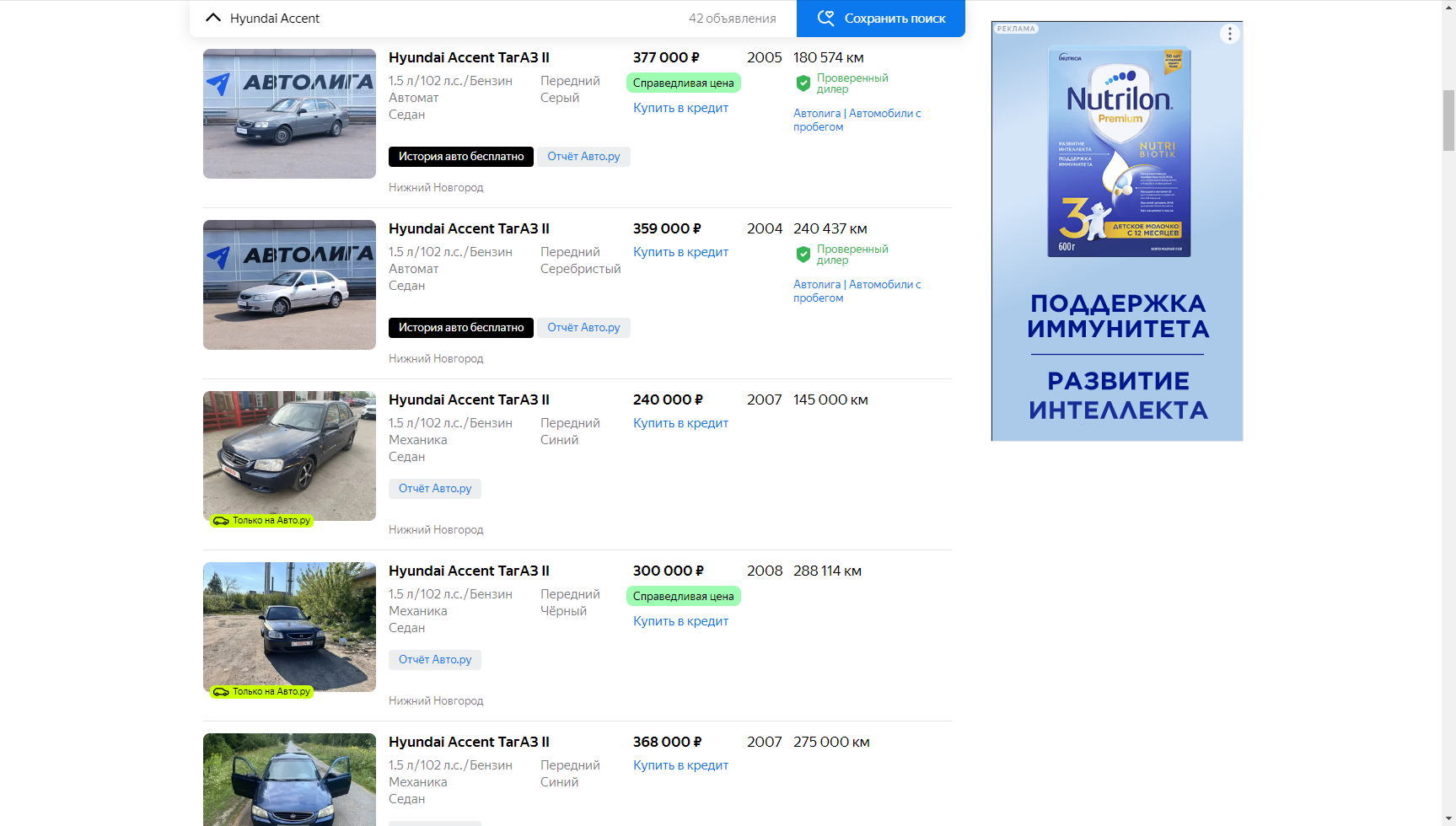Open Автолига dealer link on the 2005 listing
The width and height of the screenshot is (1456, 826).
[x=857, y=120]
